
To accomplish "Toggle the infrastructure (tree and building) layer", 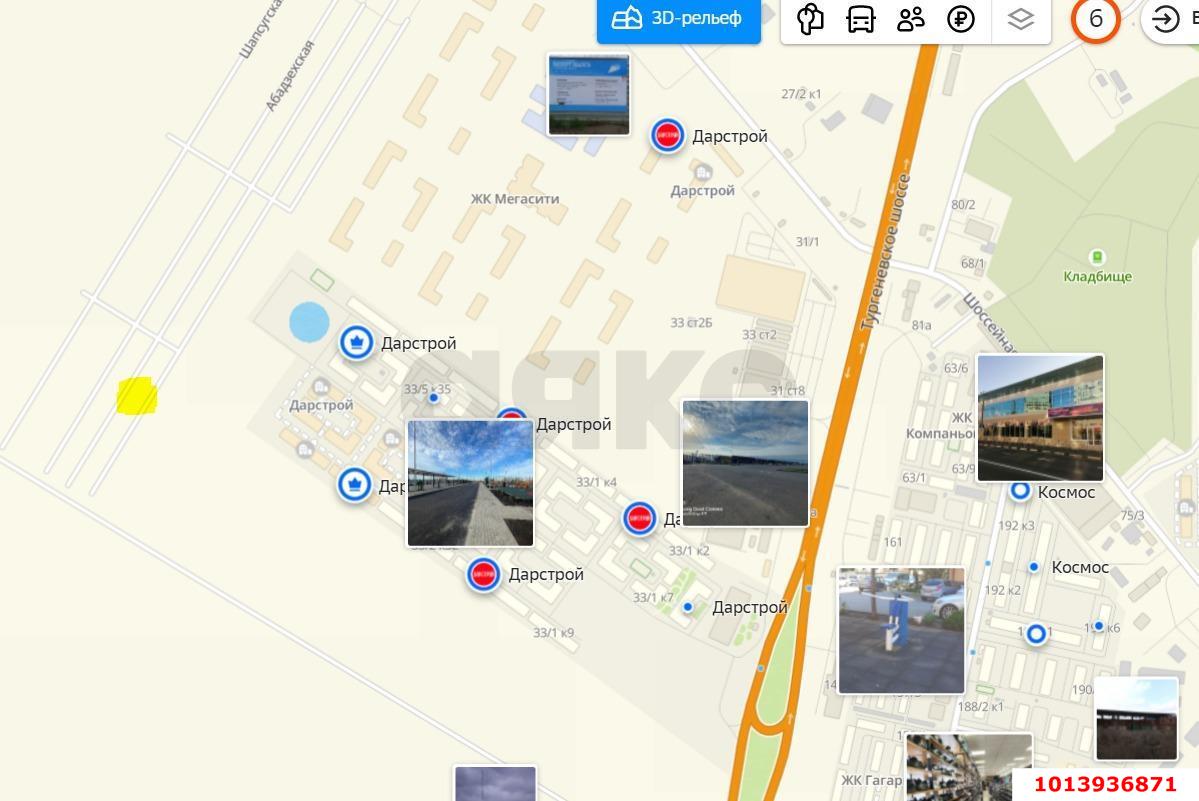I will click(x=810, y=19).
